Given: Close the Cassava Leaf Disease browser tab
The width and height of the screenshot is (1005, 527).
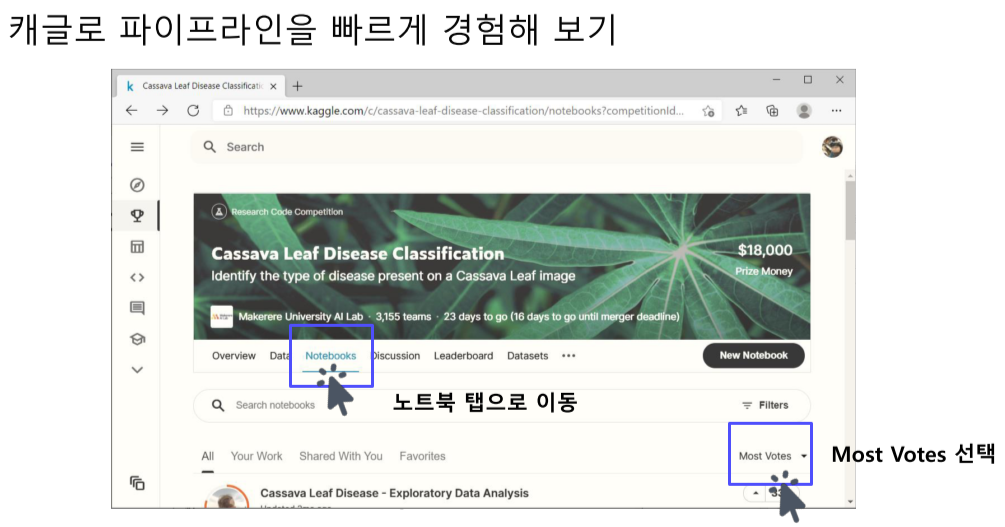Looking at the screenshot, I should (273, 86).
